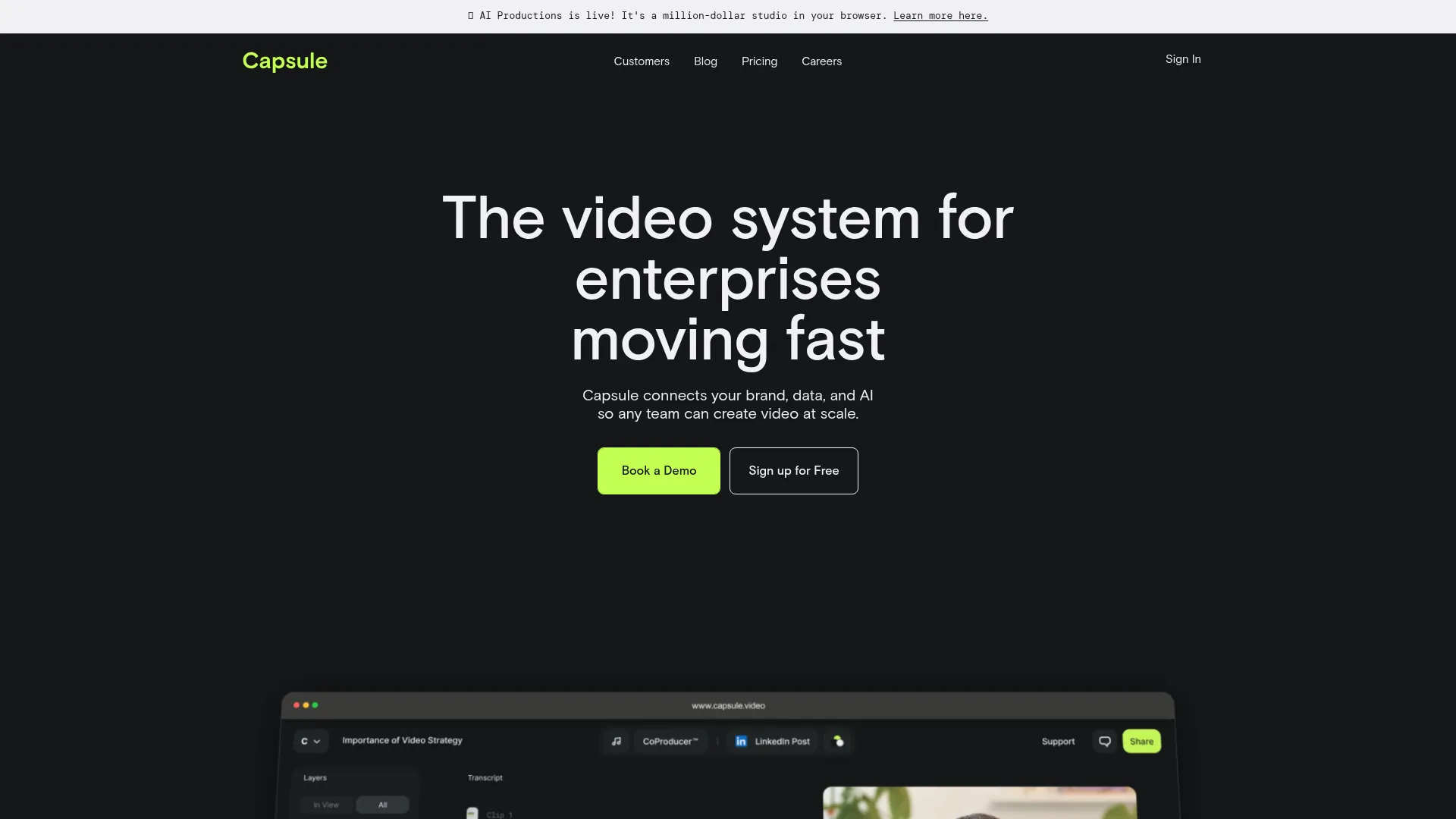The width and height of the screenshot is (1456, 819).
Task: Click the red window dot in mockup
Action: coord(297,705)
